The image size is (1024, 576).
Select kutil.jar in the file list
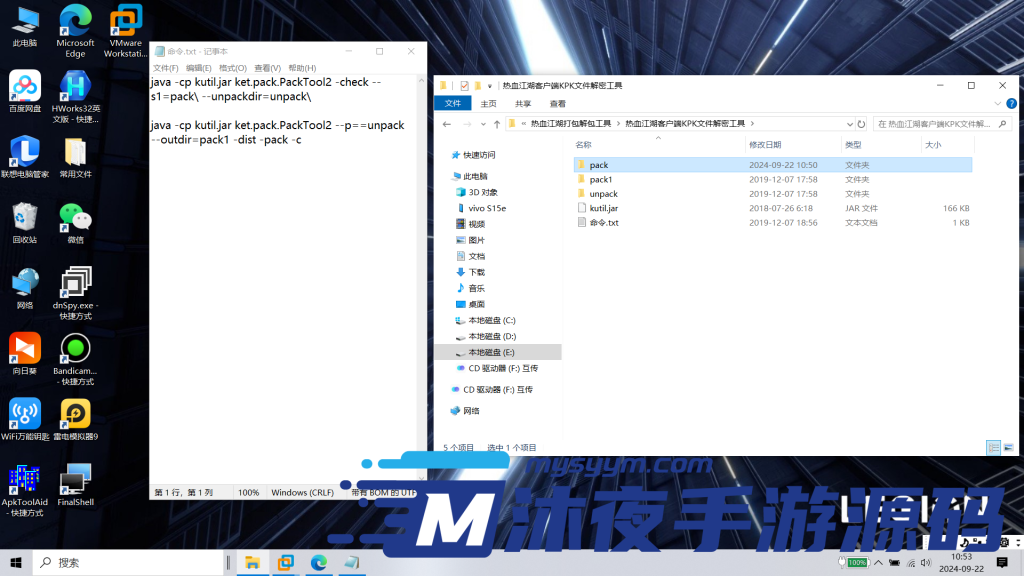[x=605, y=209]
